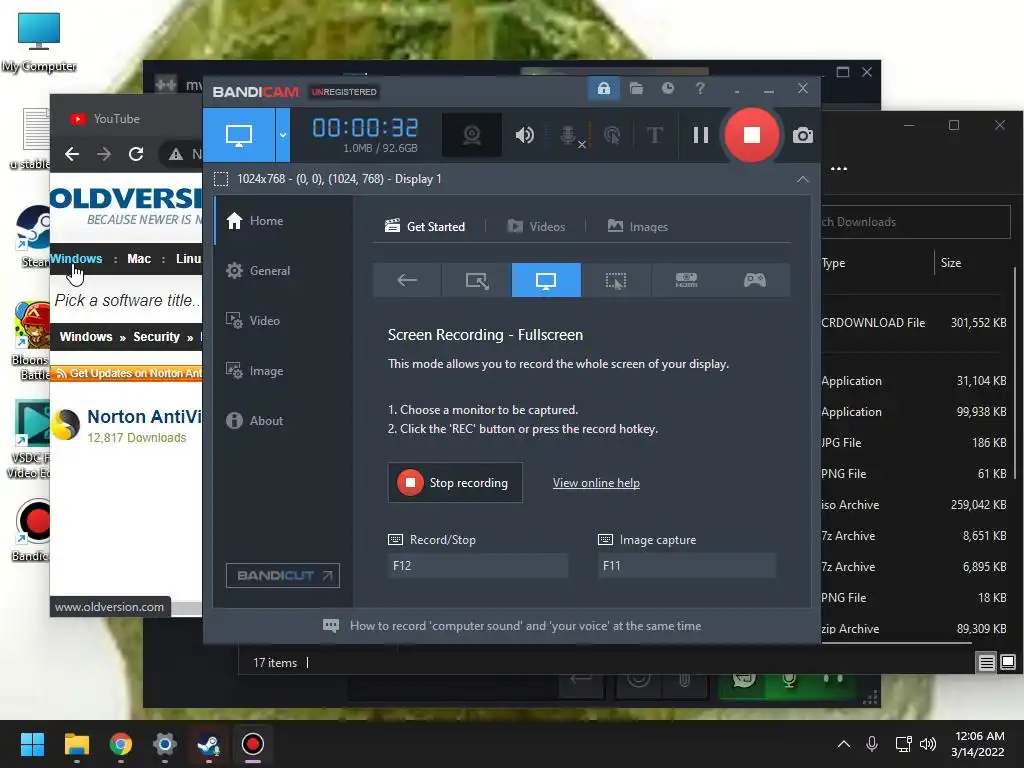The width and height of the screenshot is (1024, 768).
Task: Toggle the text overlay T icon
Action: (x=654, y=135)
